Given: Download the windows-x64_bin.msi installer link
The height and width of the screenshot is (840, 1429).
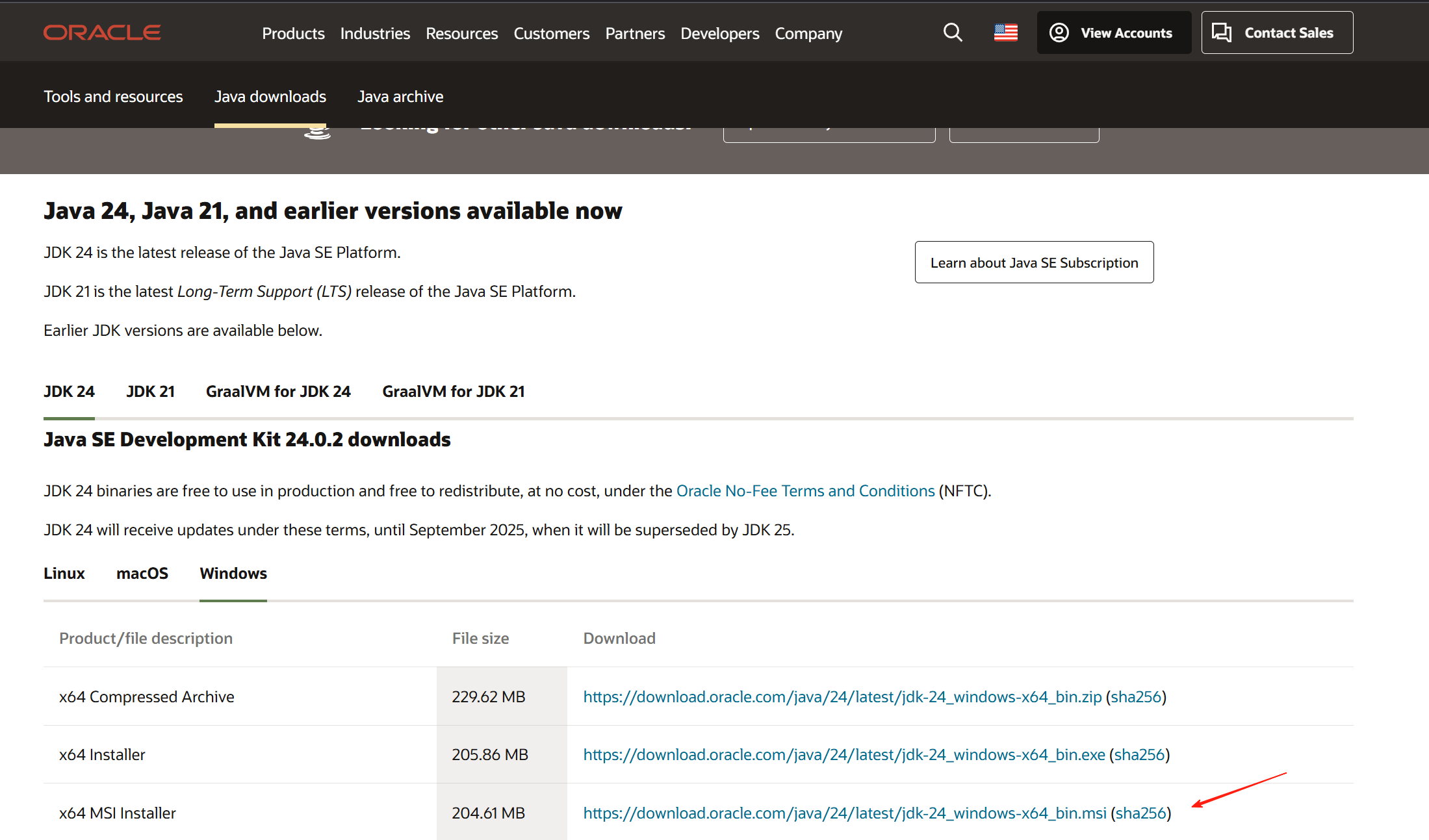Looking at the screenshot, I should coord(845,813).
